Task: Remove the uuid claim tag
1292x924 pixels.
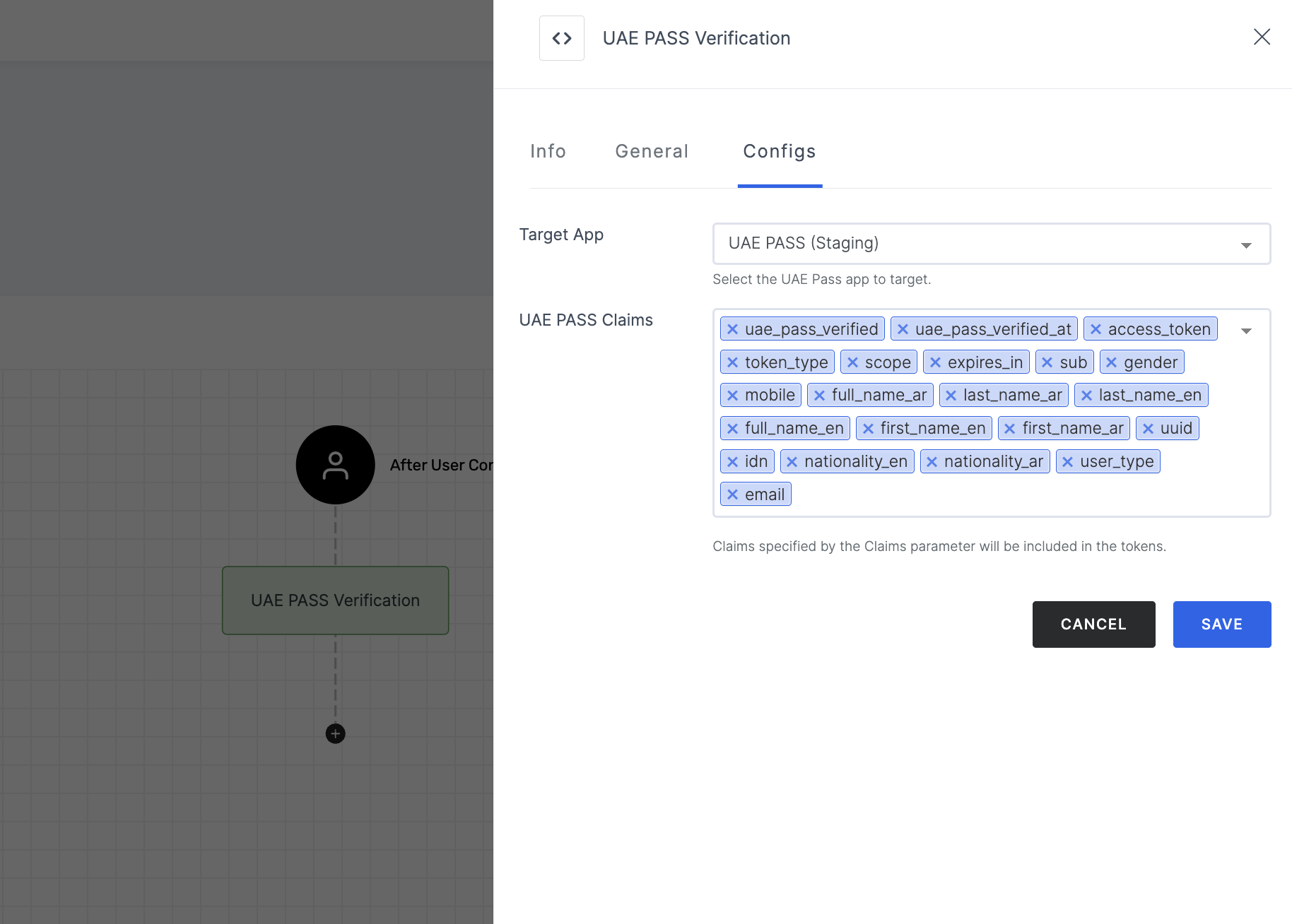Action: tap(1149, 429)
